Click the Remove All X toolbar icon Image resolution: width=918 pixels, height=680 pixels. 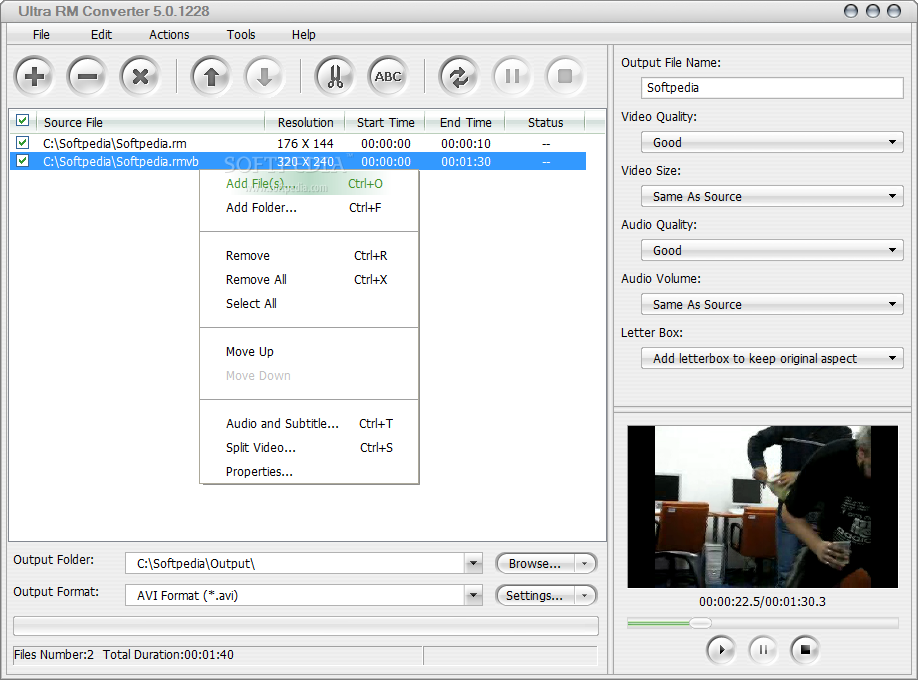141,76
